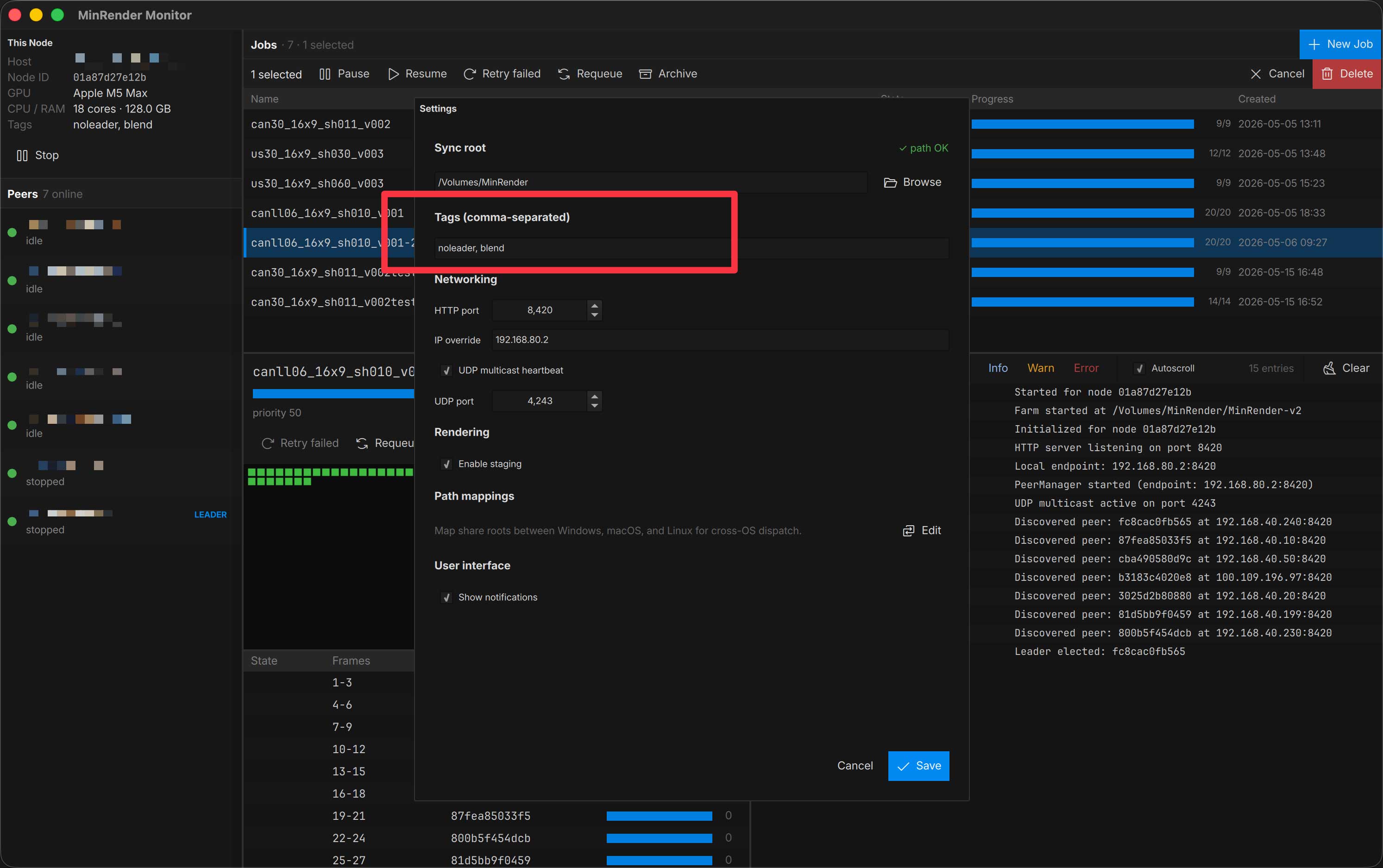This screenshot has width=1383, height=868.
Task: Click the Archive box icon
Action: (x=645, y=74)
